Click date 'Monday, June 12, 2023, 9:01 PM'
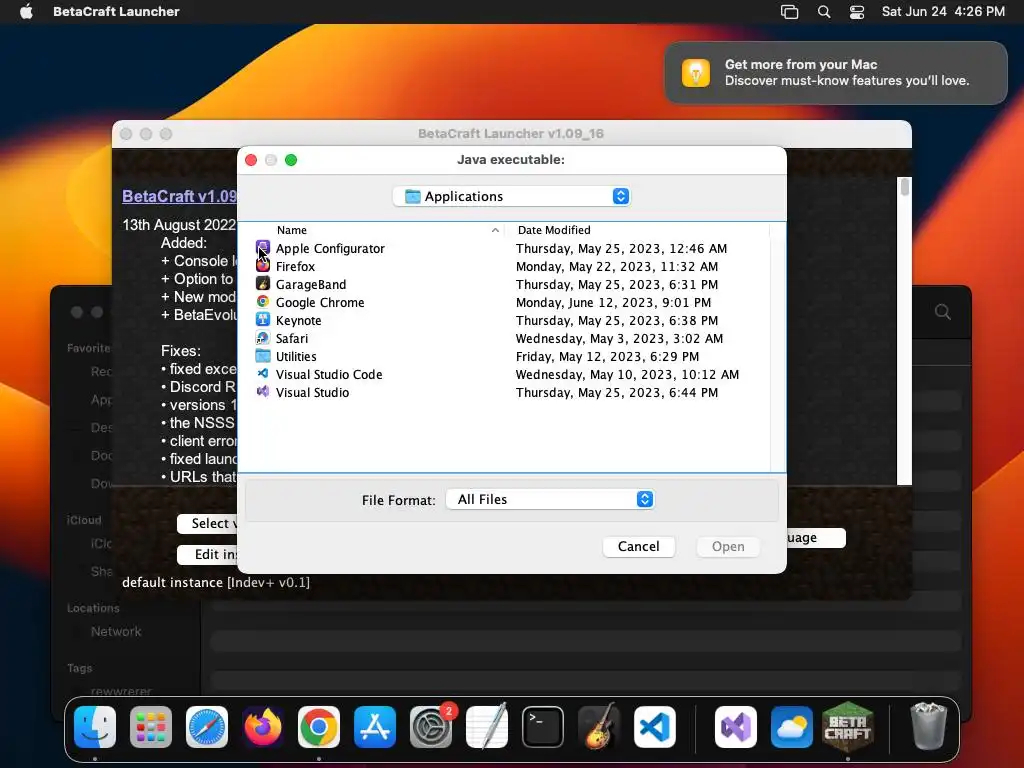Screen dimensions: 1024x768 pyautogui.click(x=613, y=302)
